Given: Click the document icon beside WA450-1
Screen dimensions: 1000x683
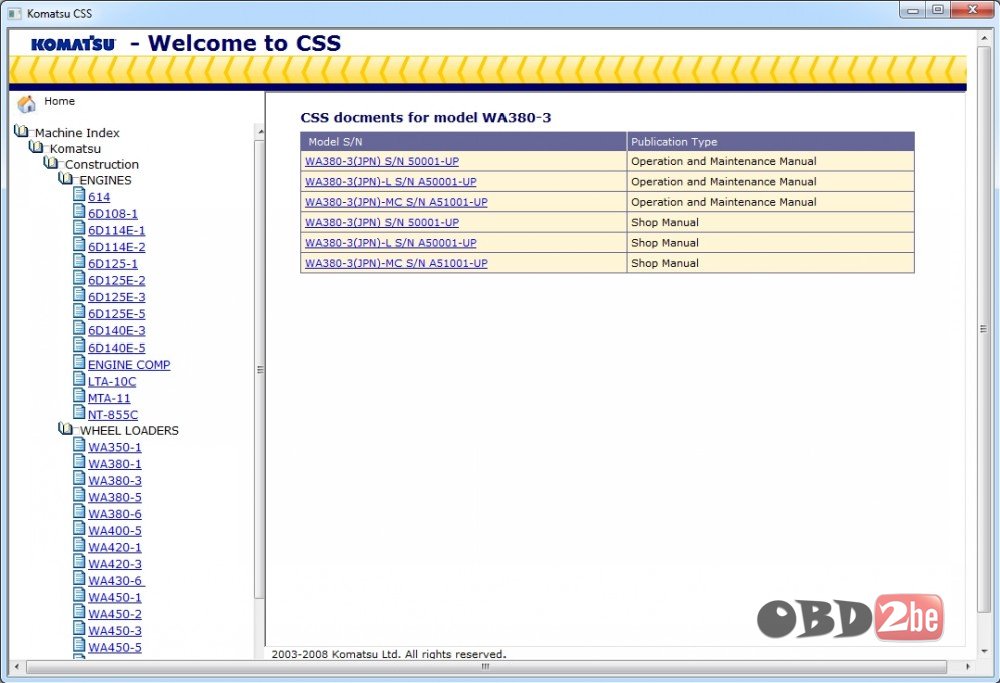Looking at the screenshot, I should pos(79,594).
